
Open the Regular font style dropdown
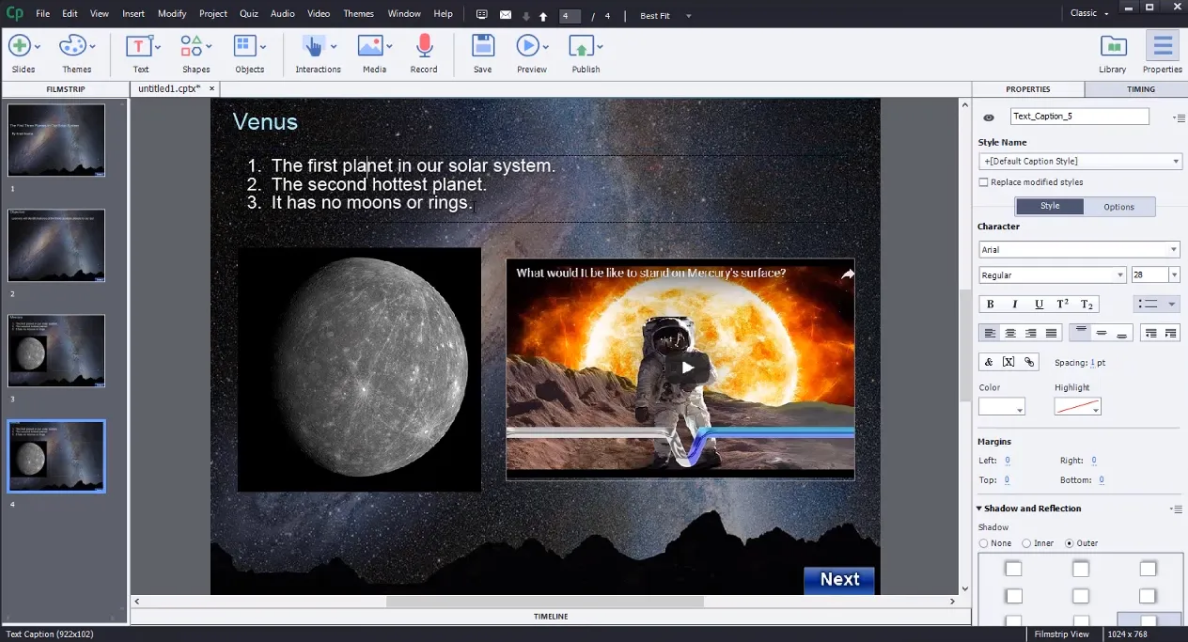(1052, 275)
